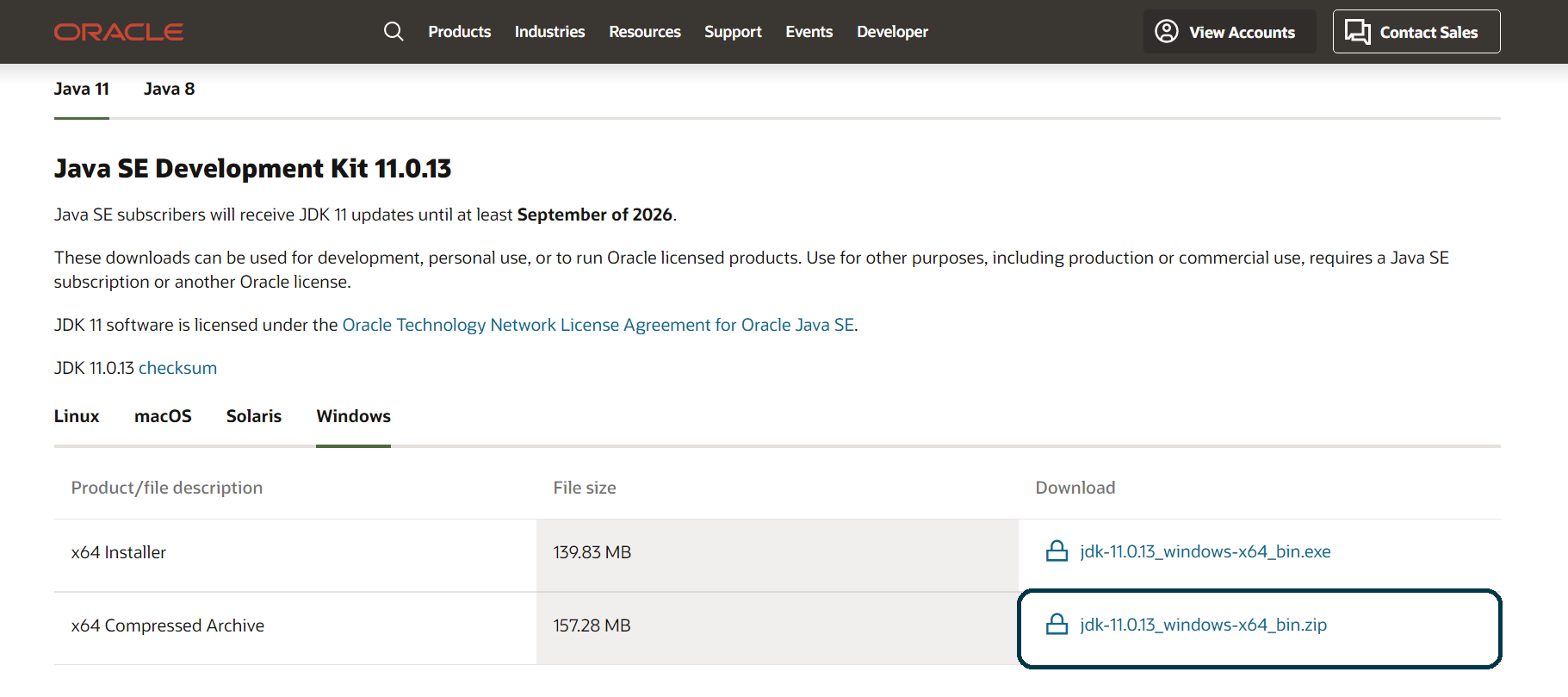Image resolution: width=1568 pixels, height=697 pixels.
Task: Open the Industries menu
Action: 549,32
